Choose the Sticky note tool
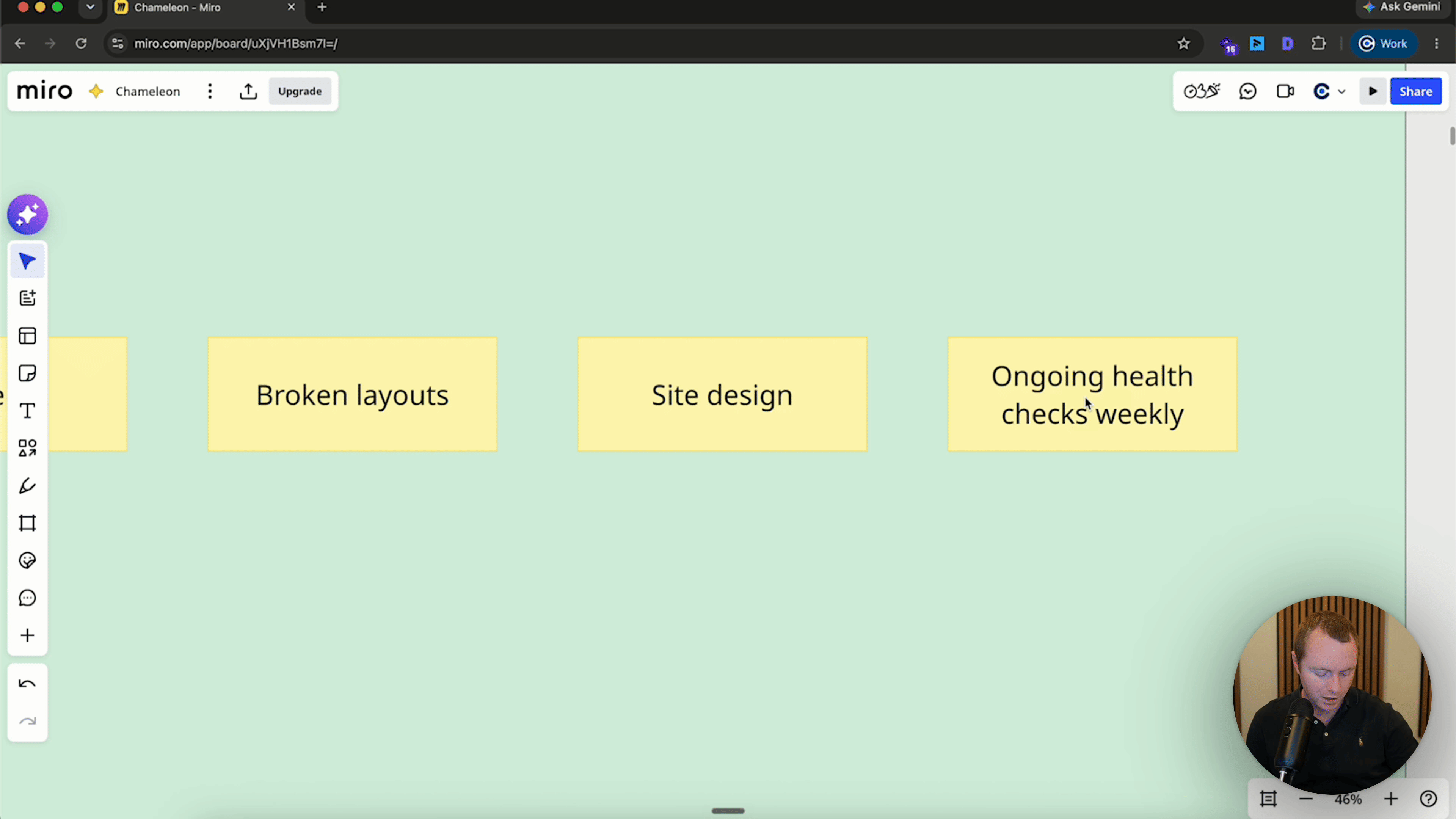Image resolution: width=1456 pixels, height=819 pixels. (x=27, y=373)
